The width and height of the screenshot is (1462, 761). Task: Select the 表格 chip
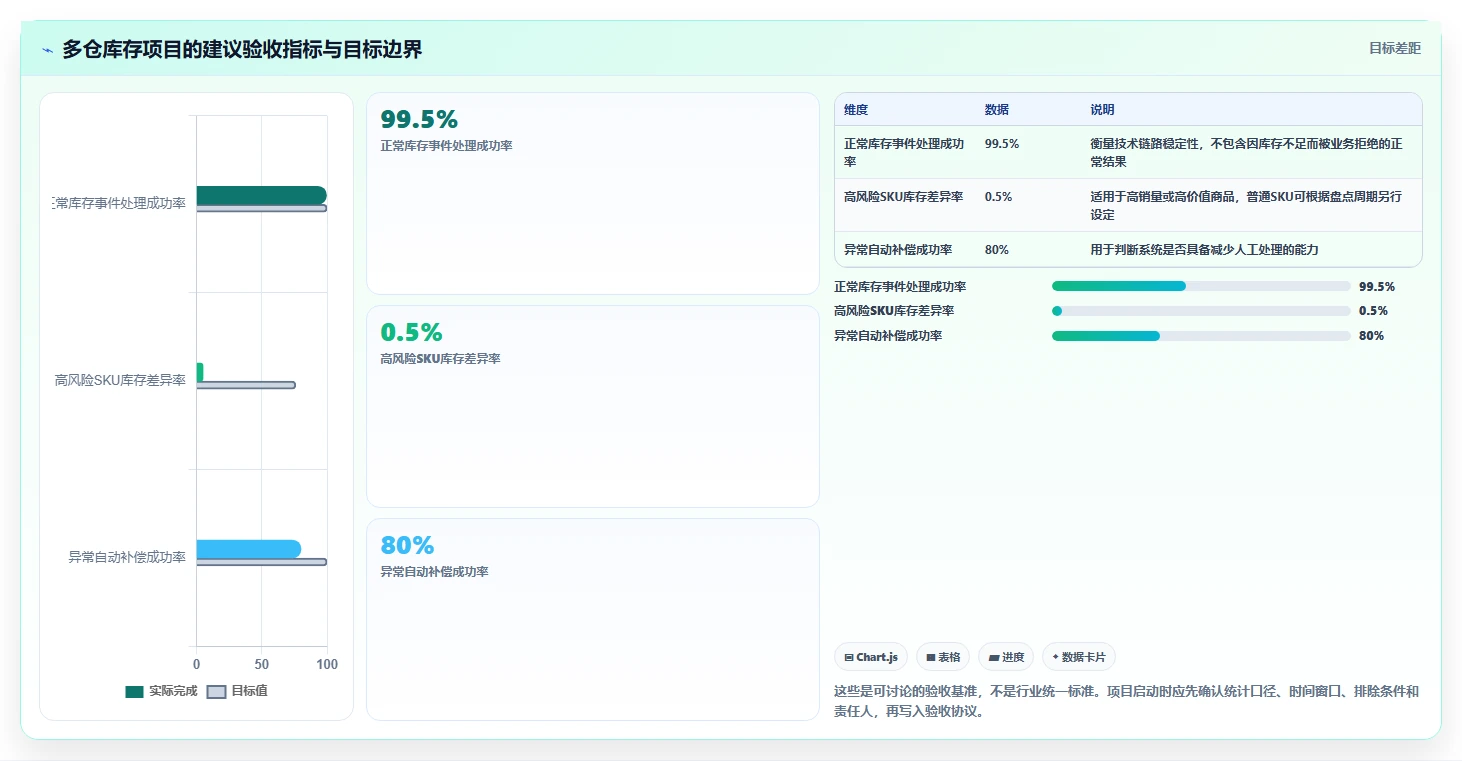pos(943,657)
